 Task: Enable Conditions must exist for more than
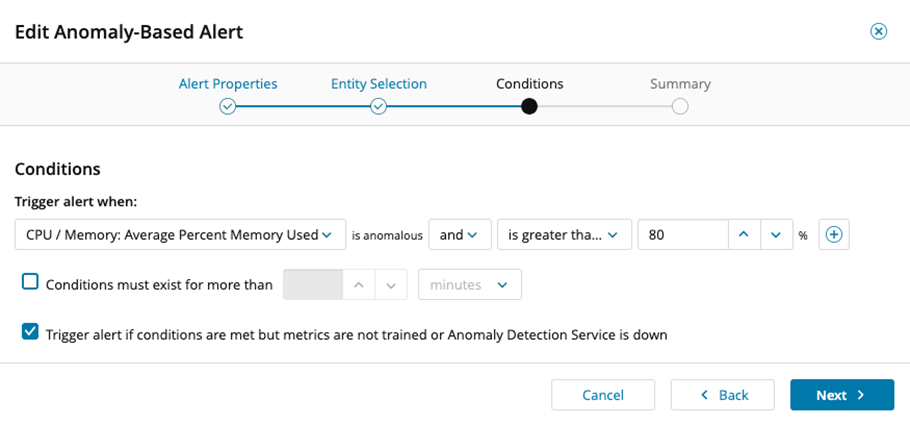(x=30, y=283)
